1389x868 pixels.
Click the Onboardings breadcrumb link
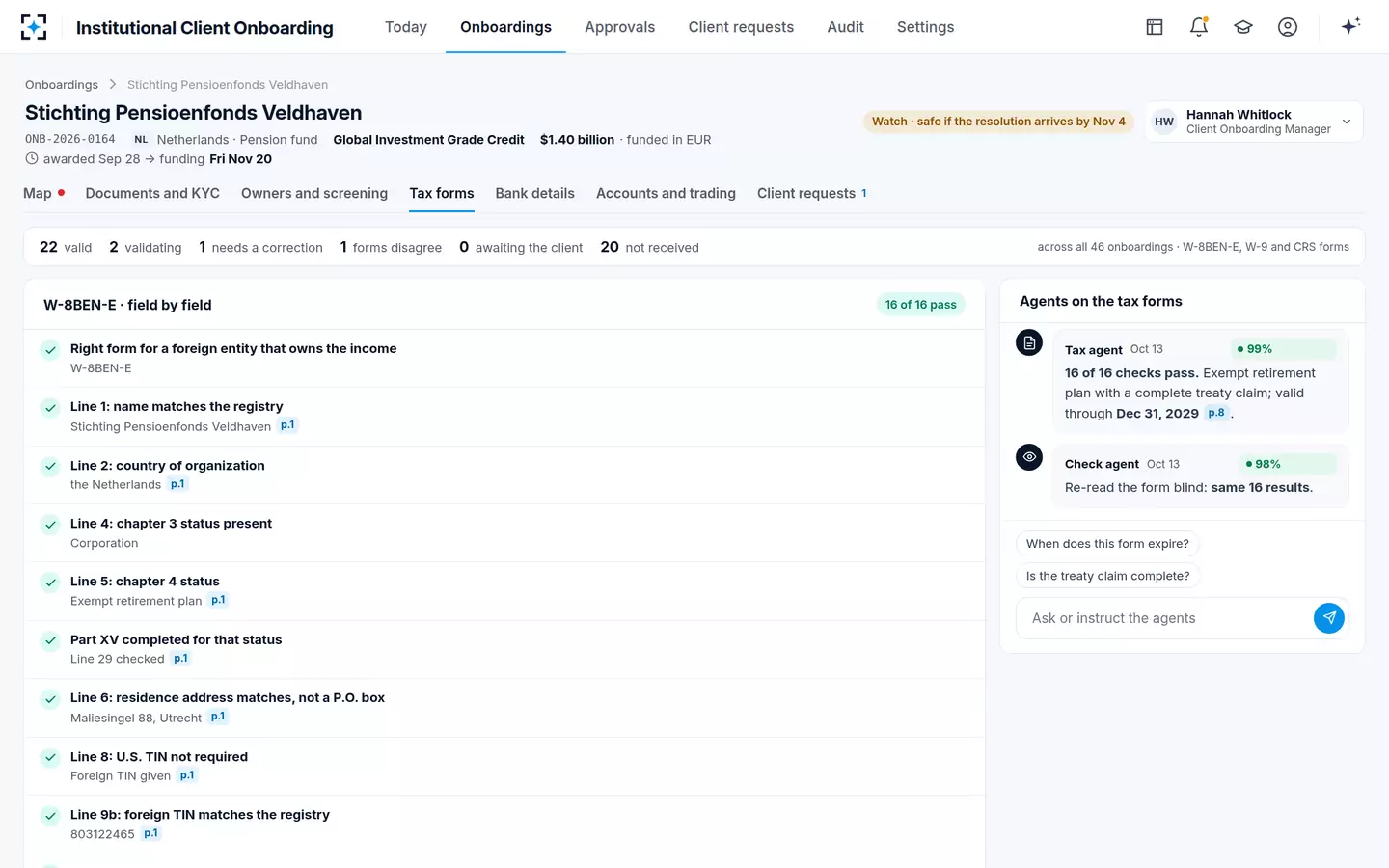62,85
